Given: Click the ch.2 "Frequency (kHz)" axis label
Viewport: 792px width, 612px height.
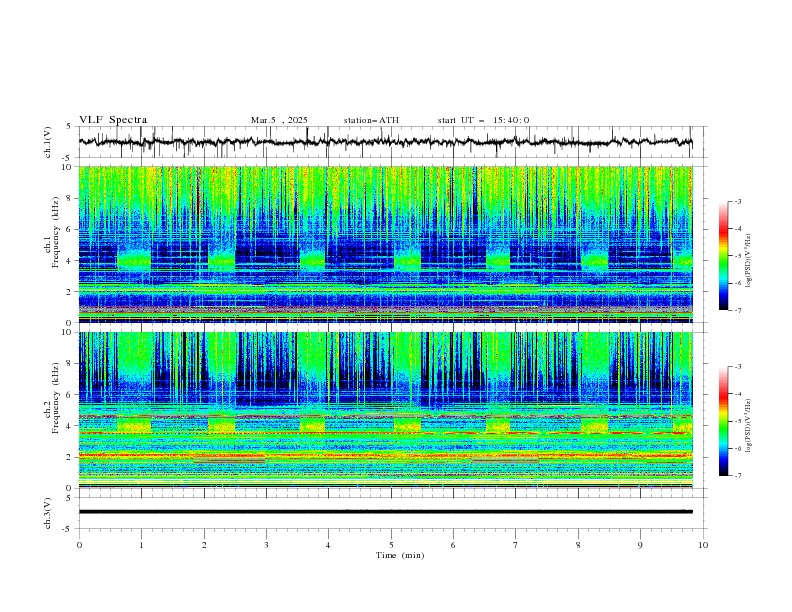Looking at the screenshot, I should pos(56,398).
